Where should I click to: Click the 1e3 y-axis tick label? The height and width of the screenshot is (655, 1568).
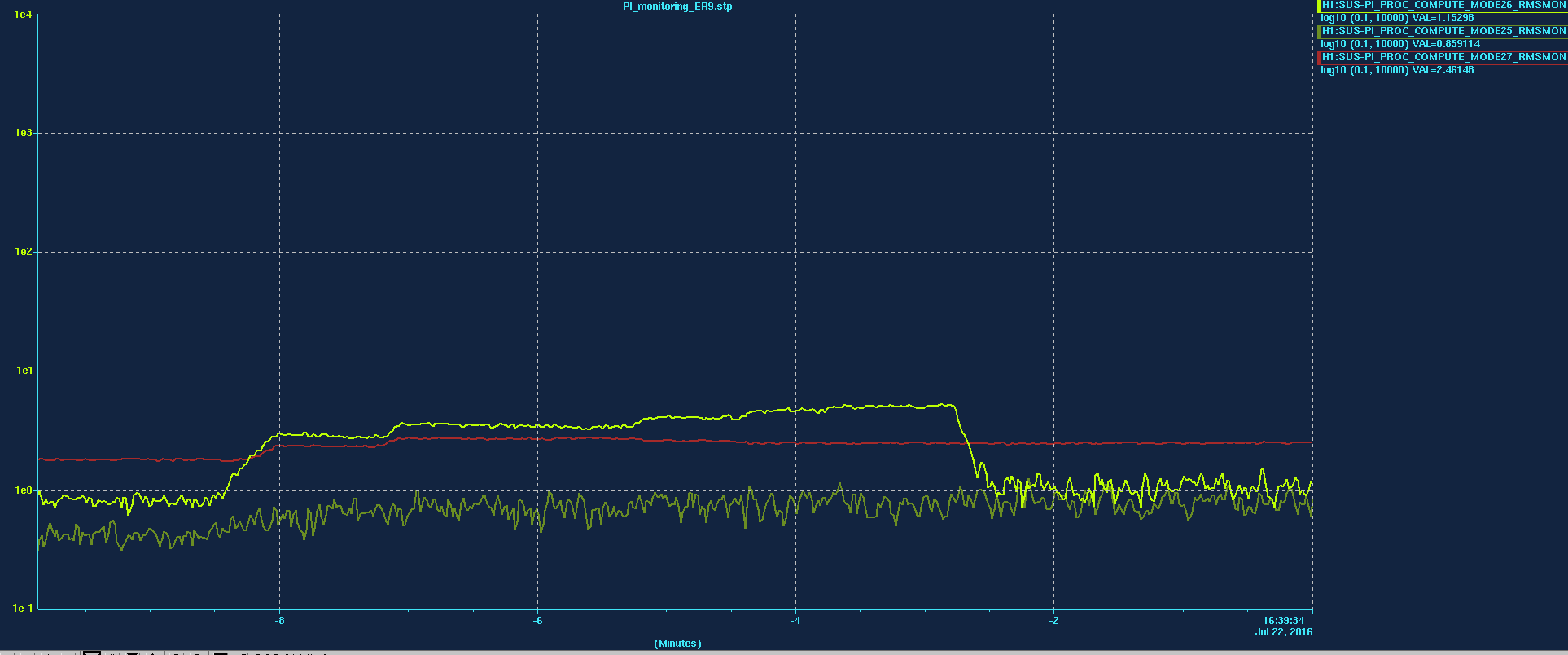point(23,133)
